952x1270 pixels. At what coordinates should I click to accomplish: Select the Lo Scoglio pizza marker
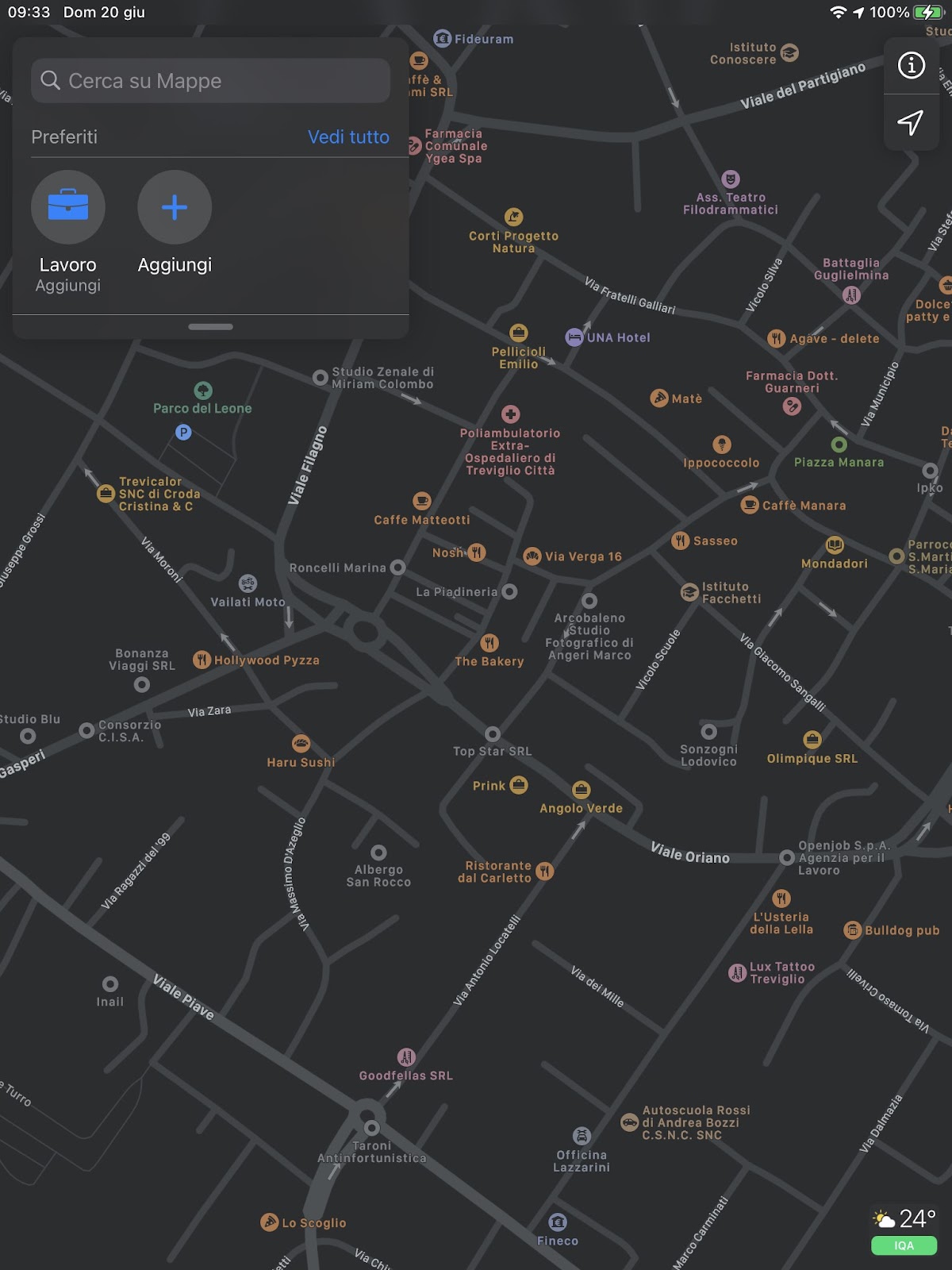tap(270, 1222)
